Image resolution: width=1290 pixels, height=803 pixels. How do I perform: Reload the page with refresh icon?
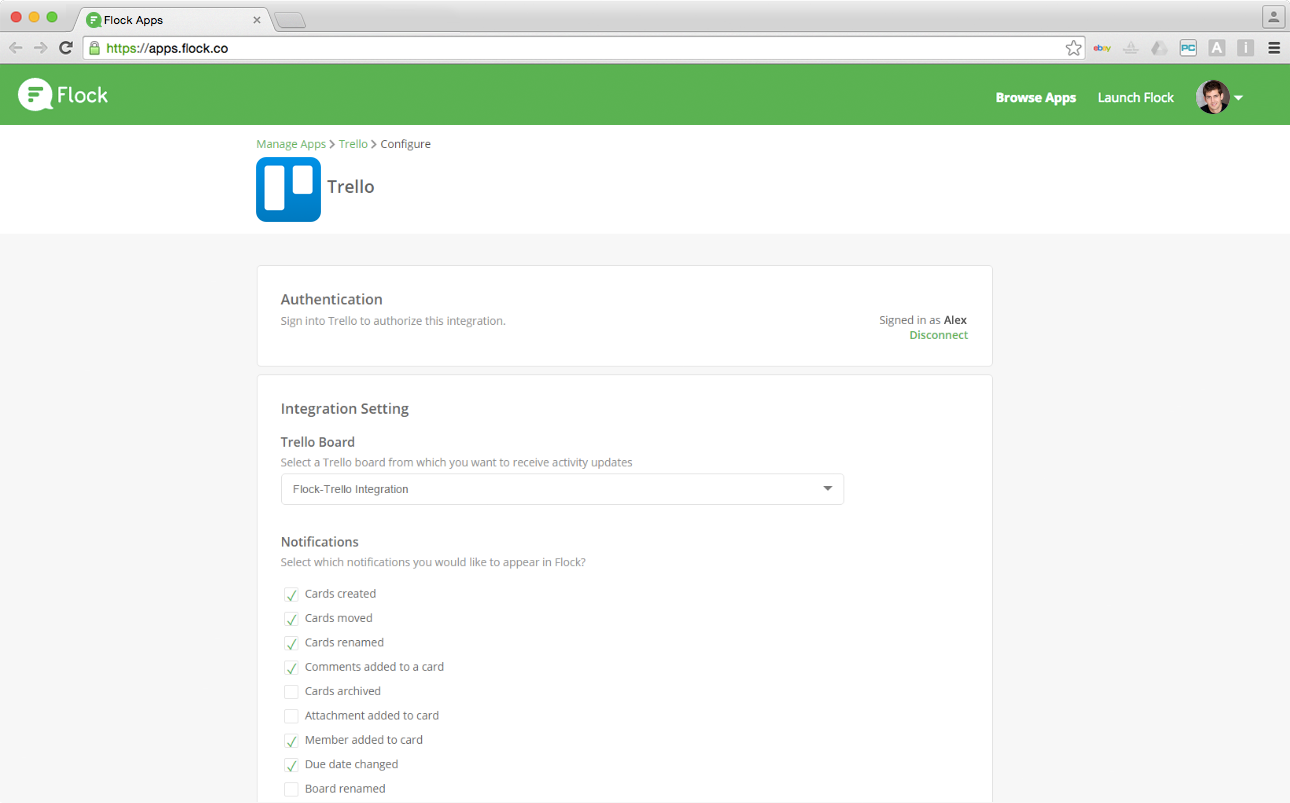coord(66,47)
